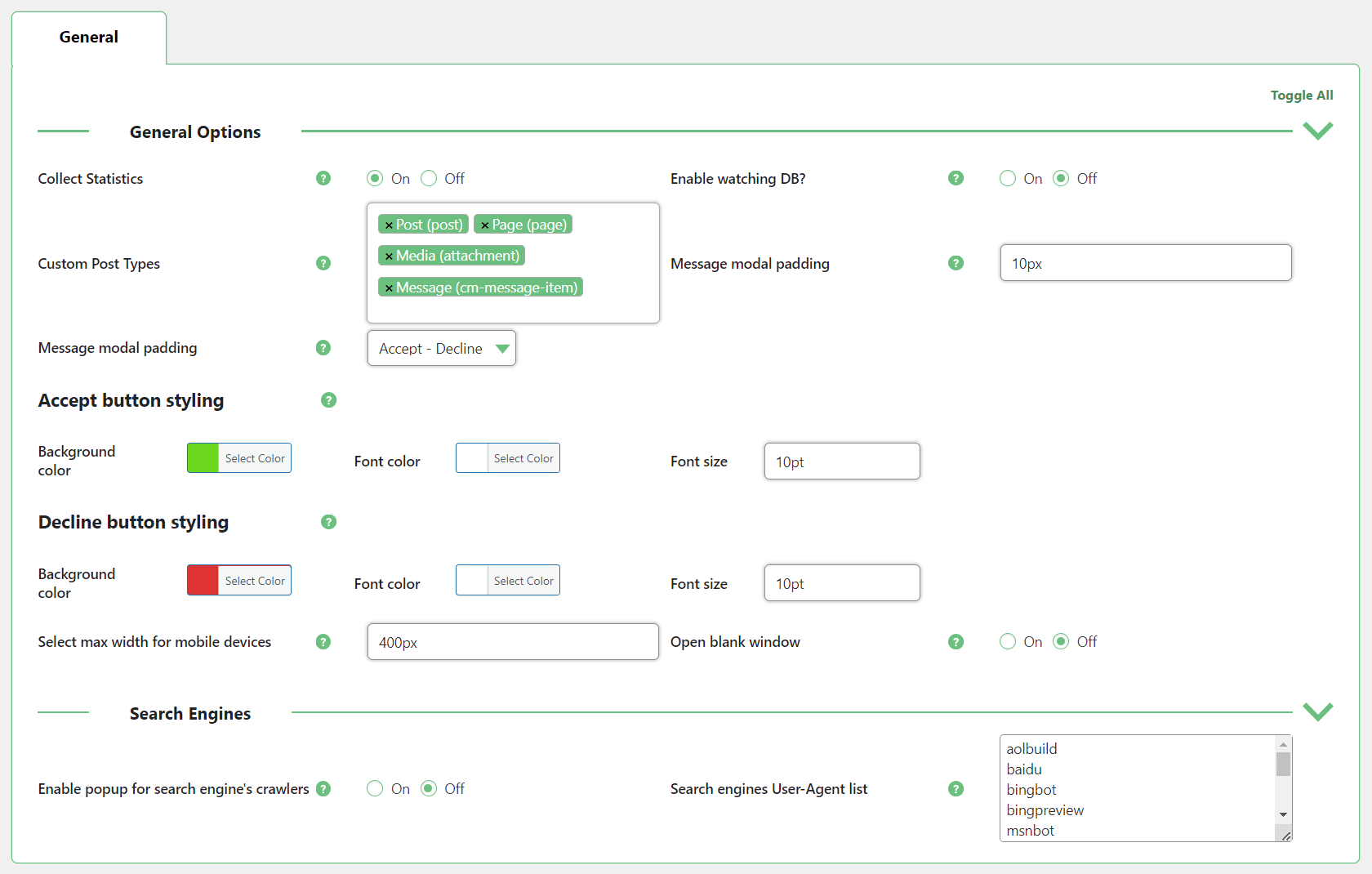
Task: Open the Accept - Decline dropdown
Action: click(441, 349)
